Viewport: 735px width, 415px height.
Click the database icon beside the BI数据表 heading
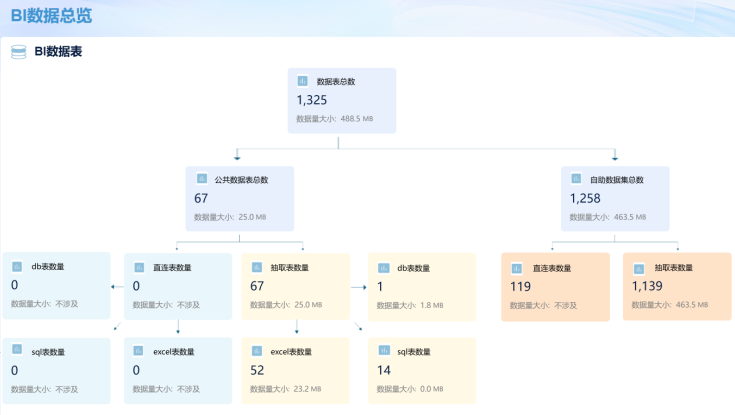(x=18, y=52)
